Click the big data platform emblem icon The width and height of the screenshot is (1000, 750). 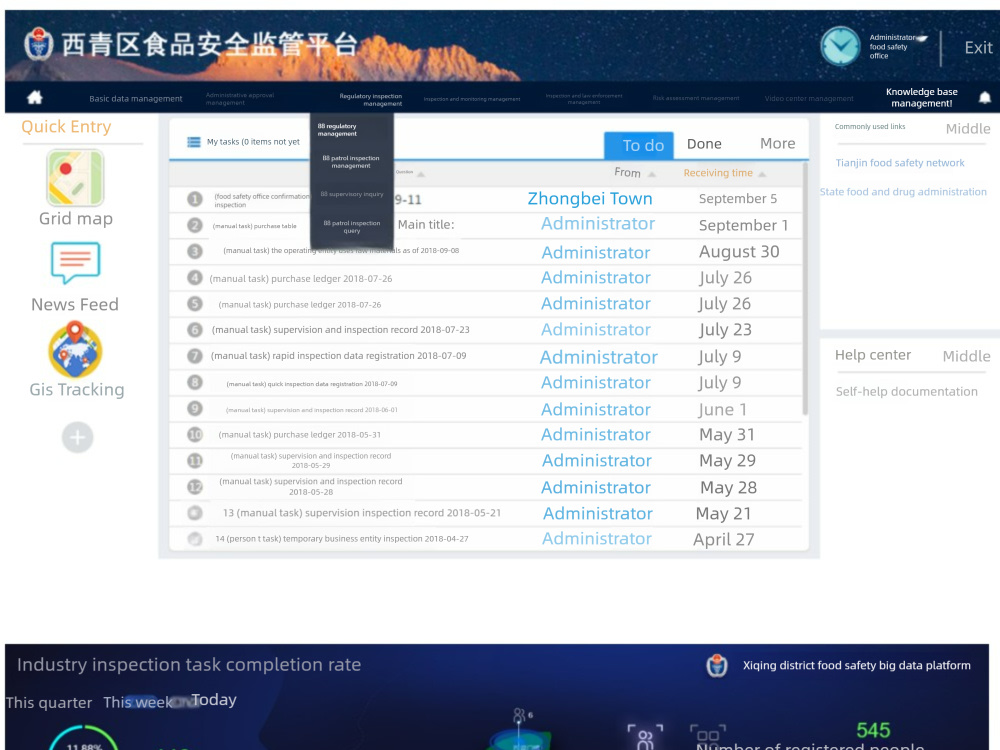click(x=717, y=665)
